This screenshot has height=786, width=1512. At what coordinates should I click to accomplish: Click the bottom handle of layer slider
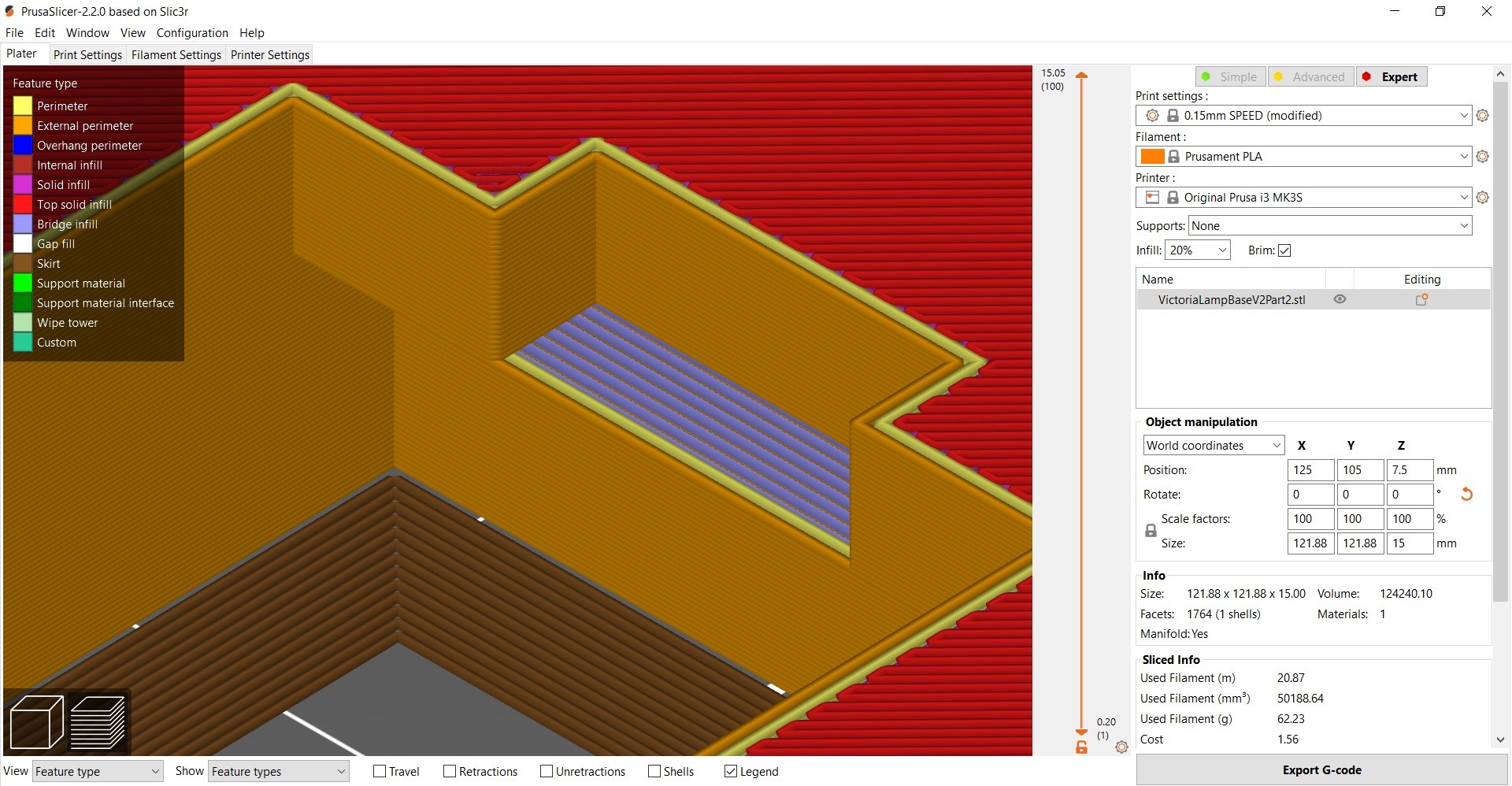(1081, 732)
